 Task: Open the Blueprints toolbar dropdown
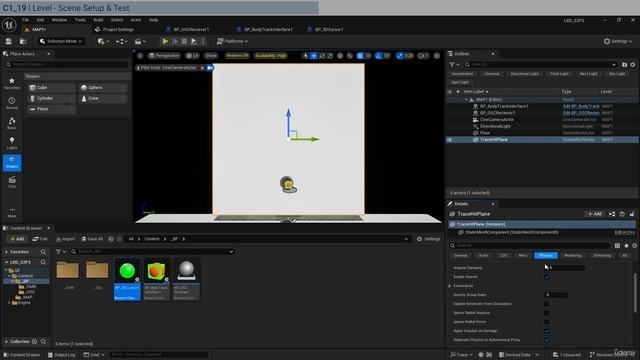[121, 41]
